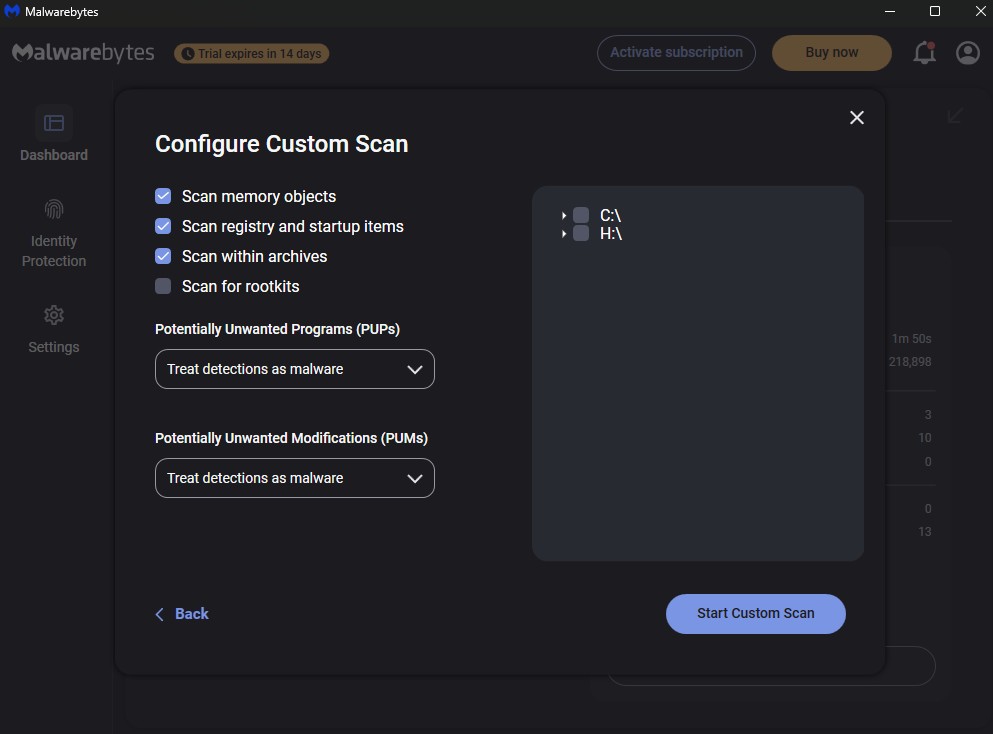This screenshot has width=993, height=734.
Task: Click the 218,898 value behind dialog
Action: click(909, 362)
